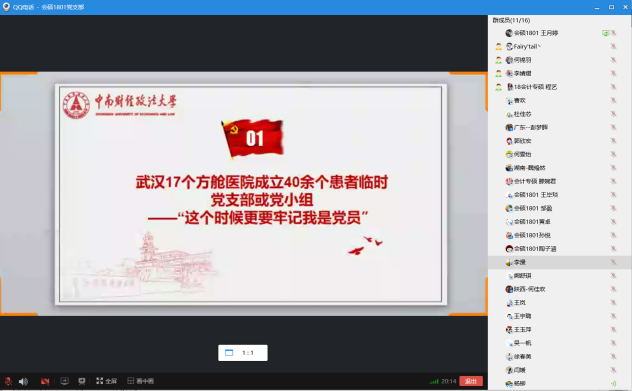
Task: Click the QQ phone icon in title bar
Action: 6,7
